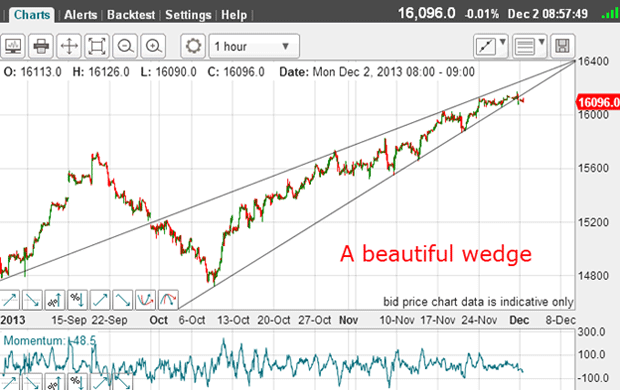Click the Dec 2 08:57:49 timestamp
This screenshot has width=620, height=390.
pos(547,14)
